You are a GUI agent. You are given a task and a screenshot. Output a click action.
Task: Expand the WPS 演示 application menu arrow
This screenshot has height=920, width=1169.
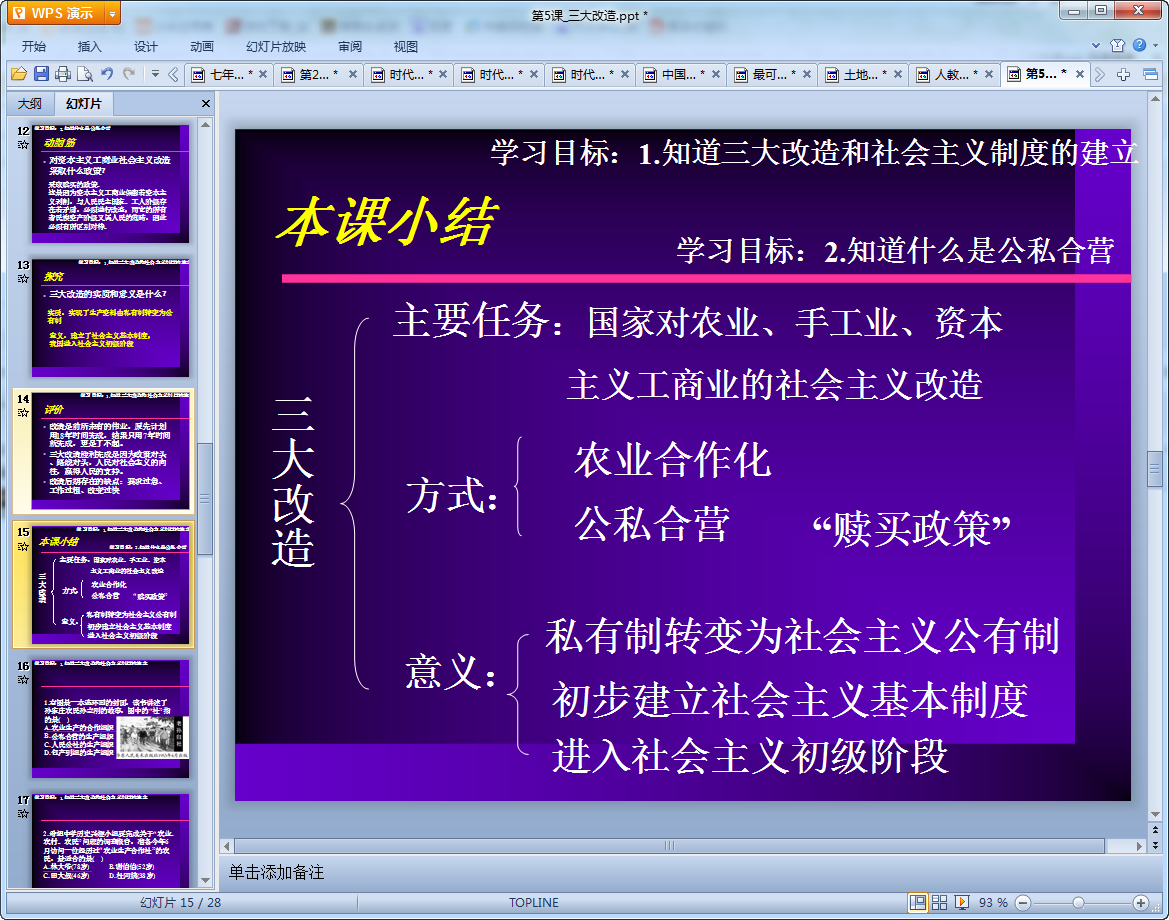112,13
